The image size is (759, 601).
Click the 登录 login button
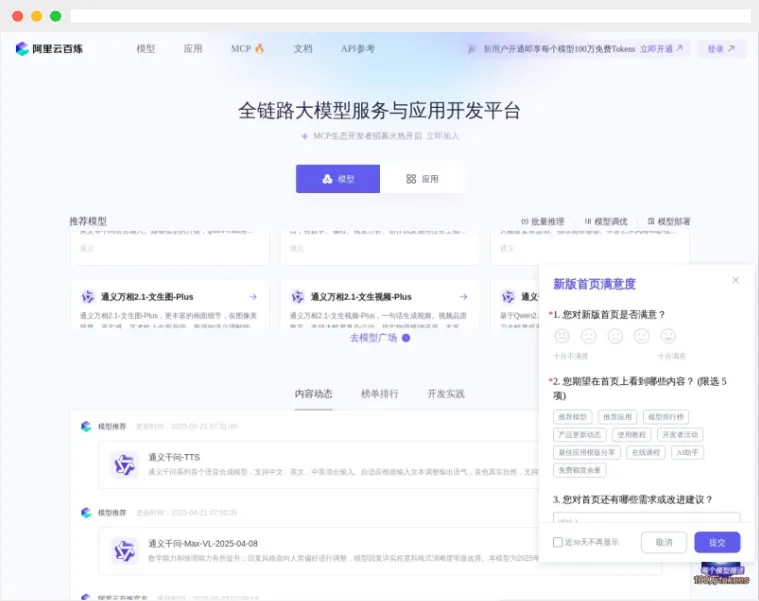tap(721, 49)
